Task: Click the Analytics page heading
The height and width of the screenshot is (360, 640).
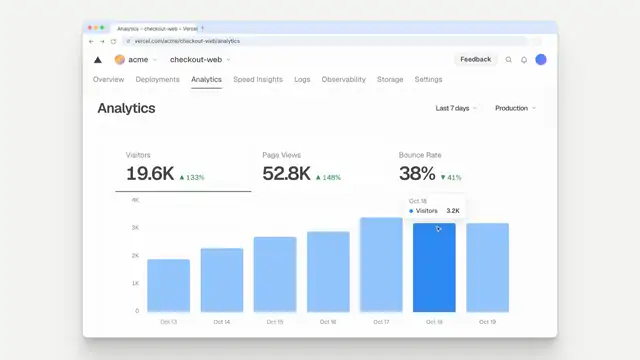Action: [x=126, y=108]
